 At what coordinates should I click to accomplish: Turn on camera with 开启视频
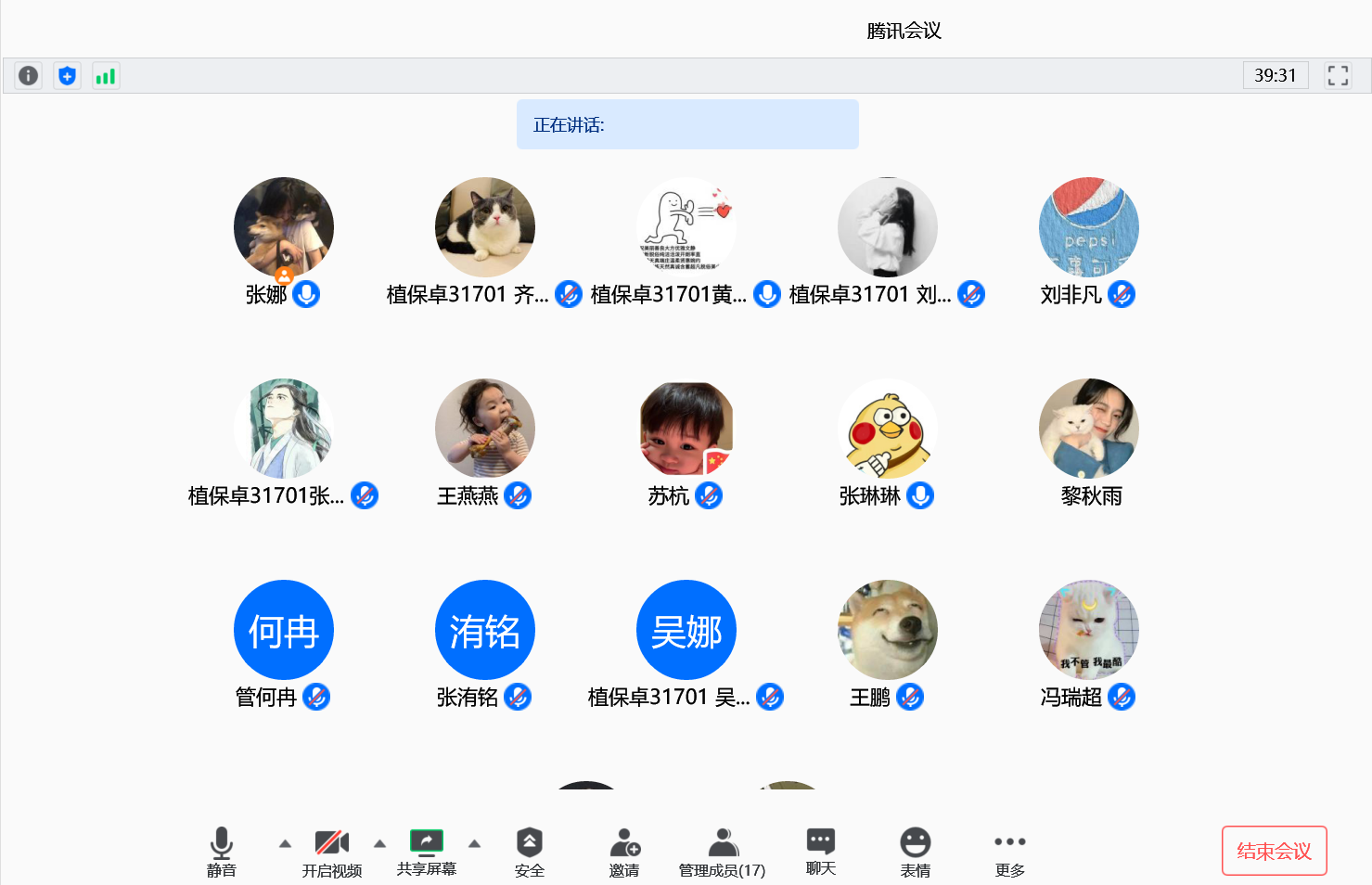(x=331, y=852)
